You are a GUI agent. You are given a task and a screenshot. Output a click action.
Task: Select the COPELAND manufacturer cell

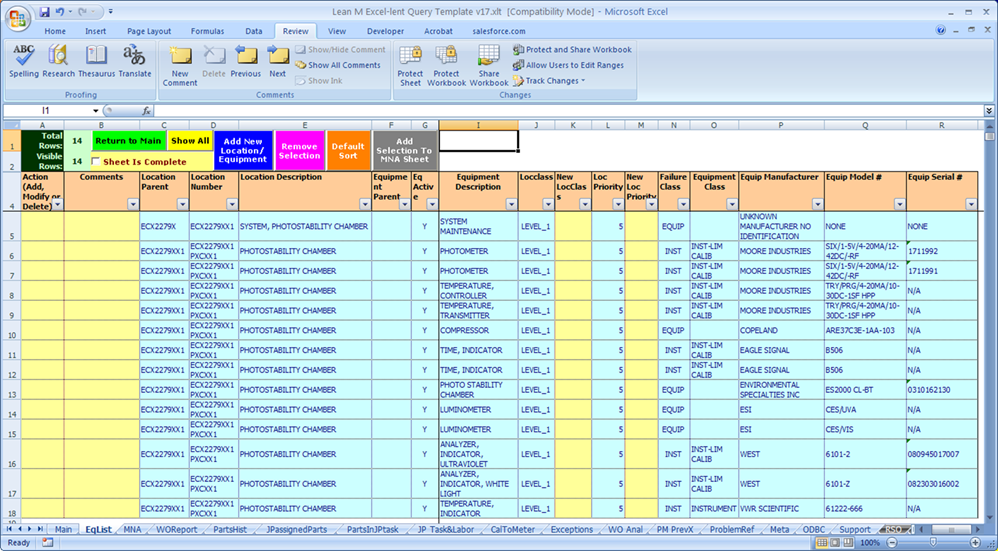(x=782, y=330)
